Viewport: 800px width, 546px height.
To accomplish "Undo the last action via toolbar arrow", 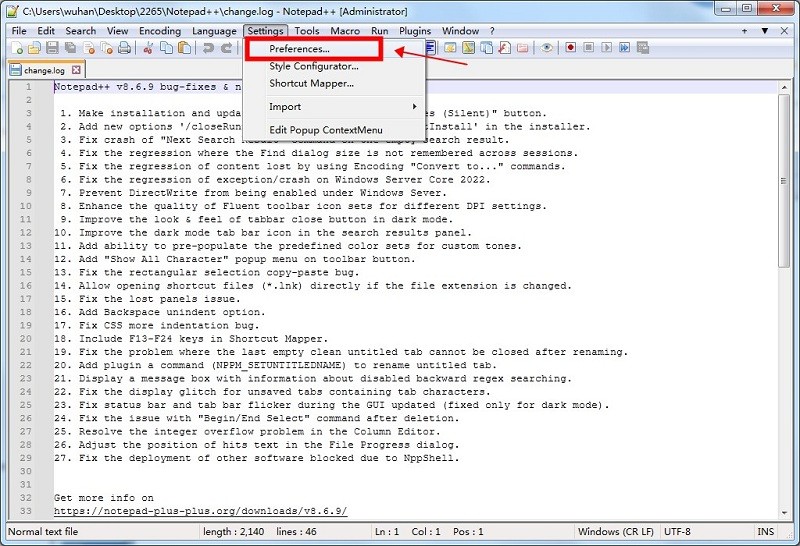I will pos(208,48).
